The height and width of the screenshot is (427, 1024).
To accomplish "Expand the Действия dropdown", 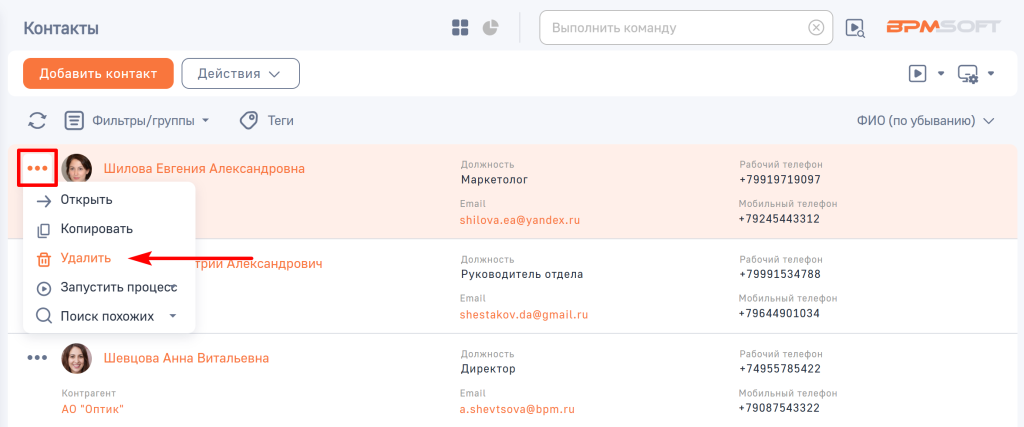I will tap(240, 73).
